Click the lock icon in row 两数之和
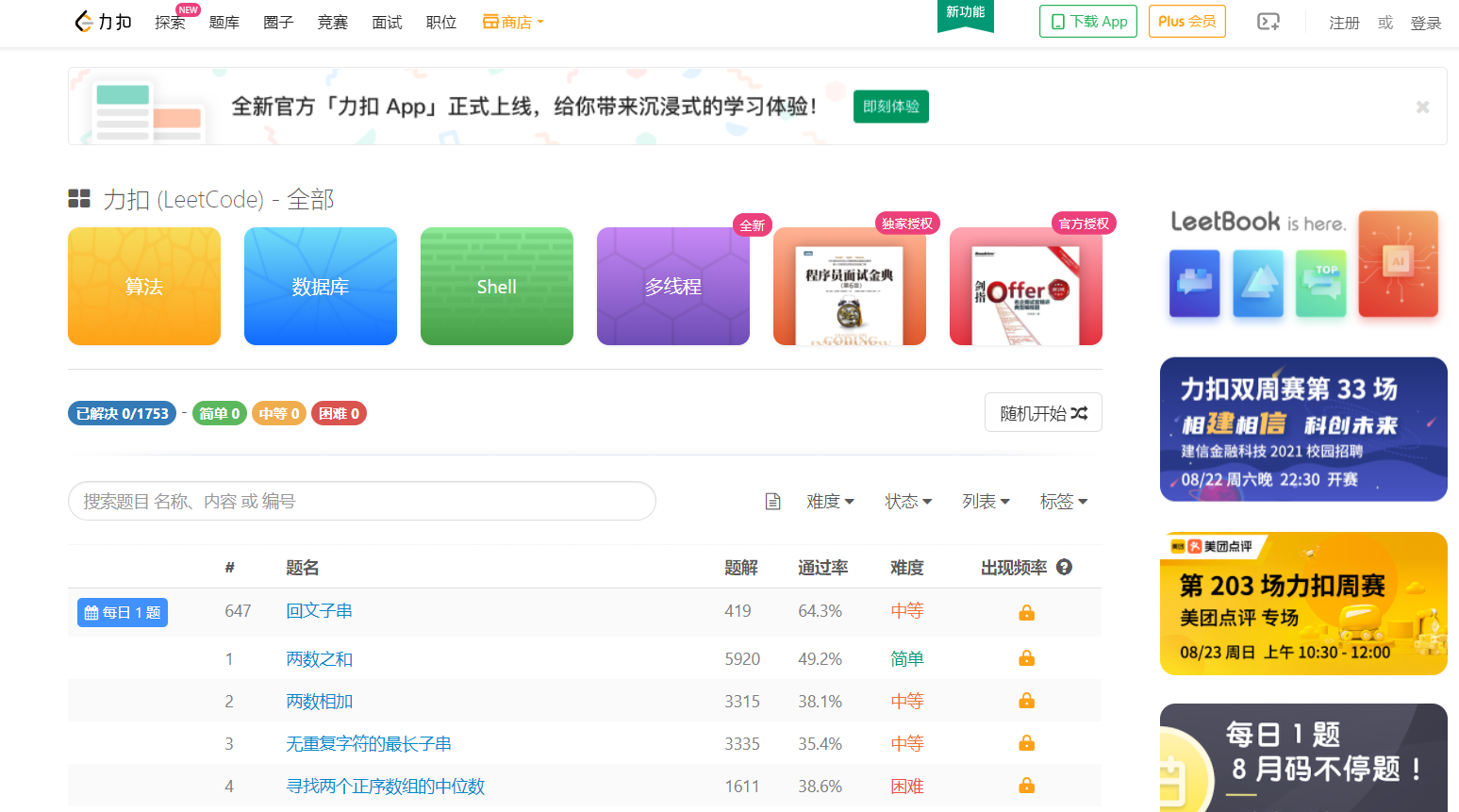The width and height of the screenshot is (1459, 812). [x=1027, y=658]
